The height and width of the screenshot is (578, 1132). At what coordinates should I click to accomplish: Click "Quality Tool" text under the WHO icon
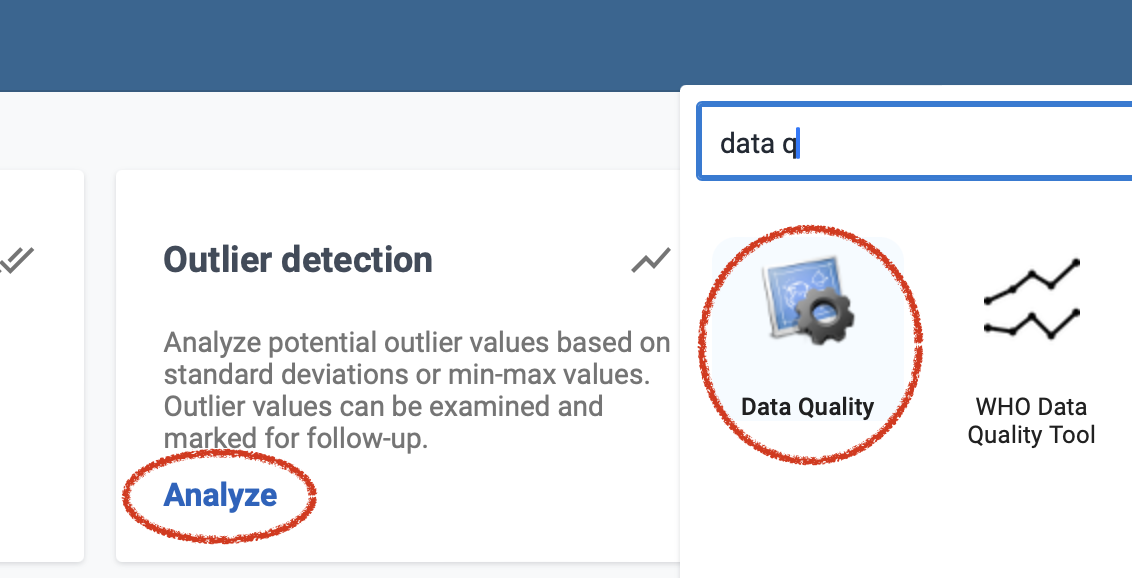[x=1031, y=435]
